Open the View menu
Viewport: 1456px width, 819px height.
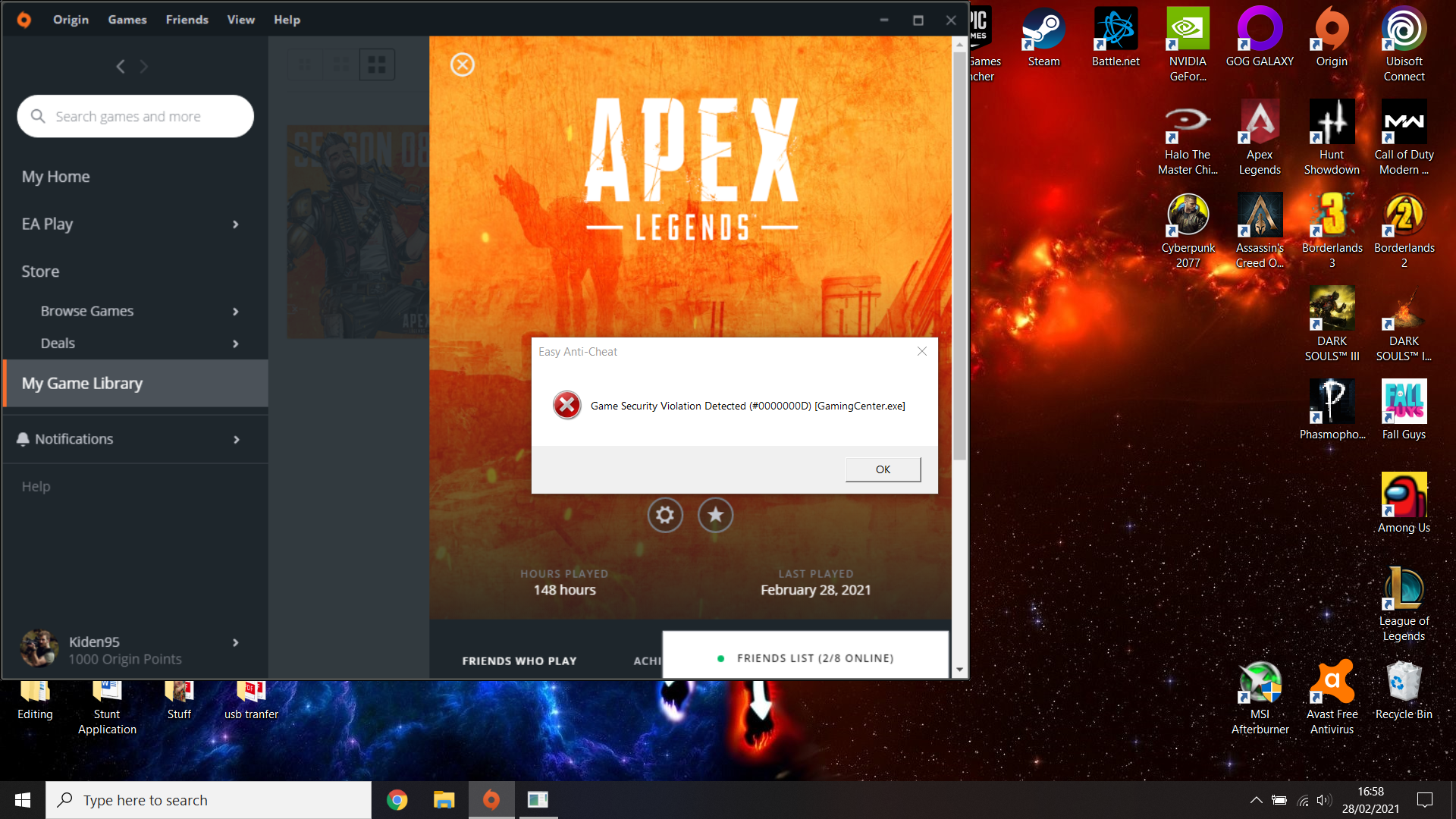pyautogui.click(x=241, y=20)
